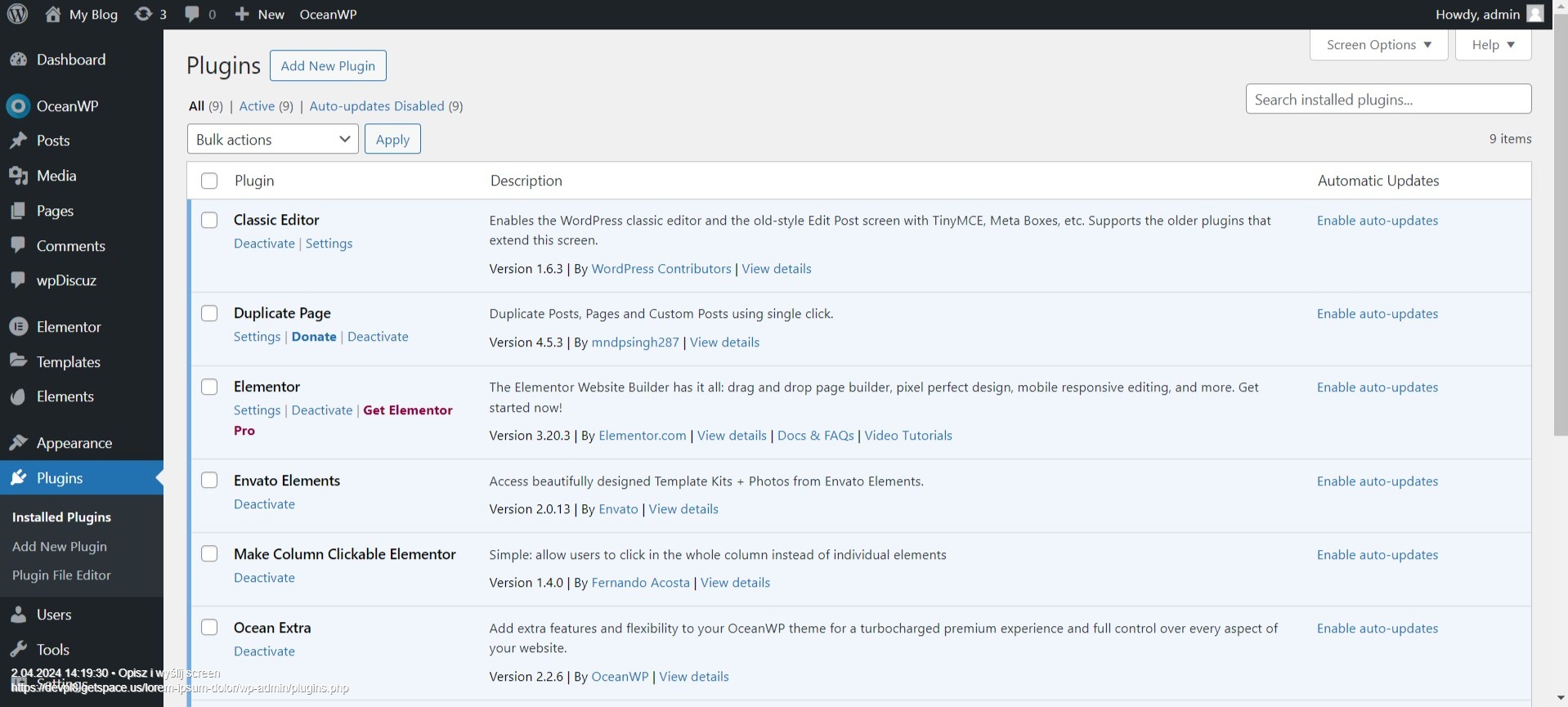The image size is (1568, 707).
Task: Click the Tools wrench icon
Action: (18, 650)
